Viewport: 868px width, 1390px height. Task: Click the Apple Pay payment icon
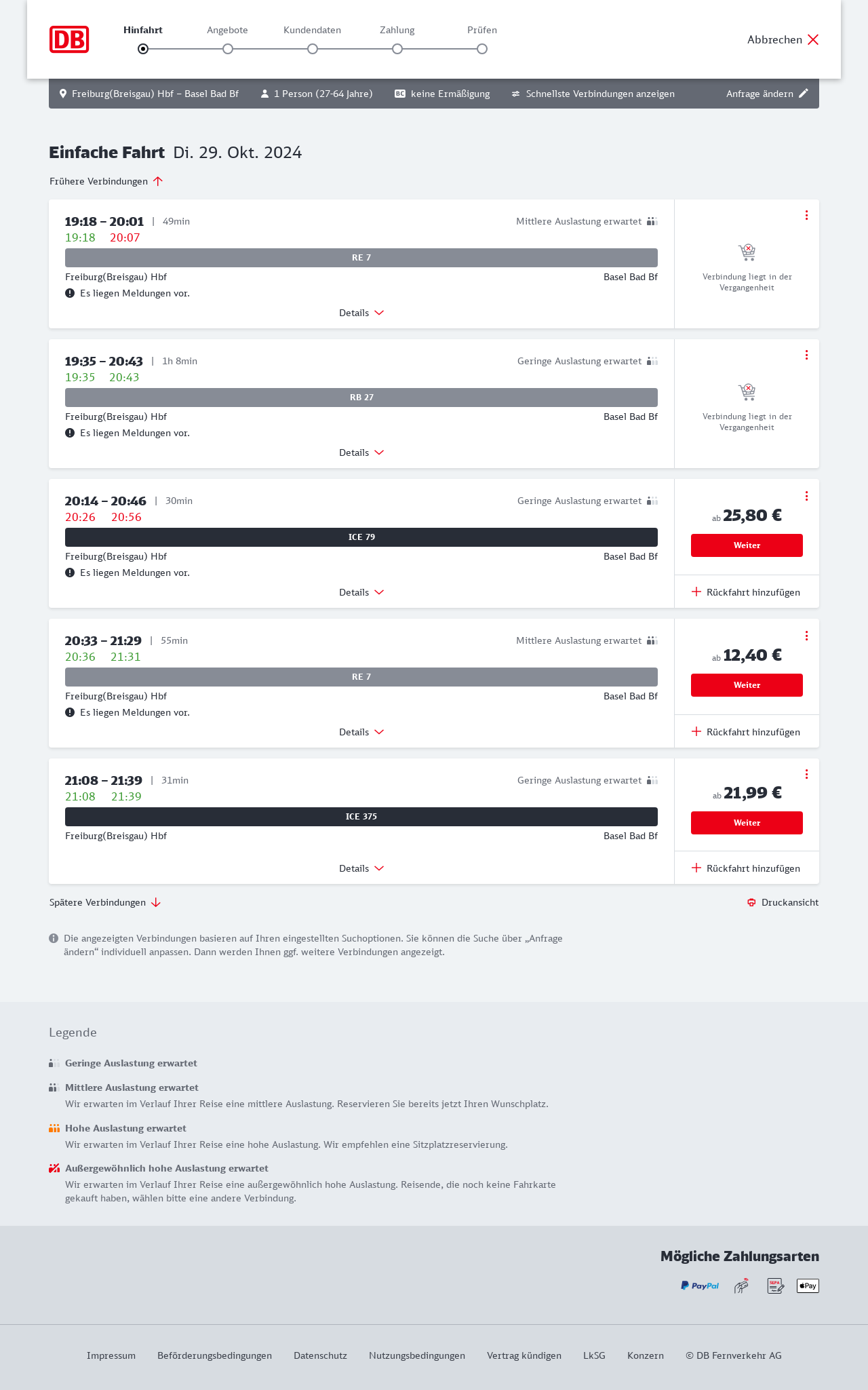808,1286
